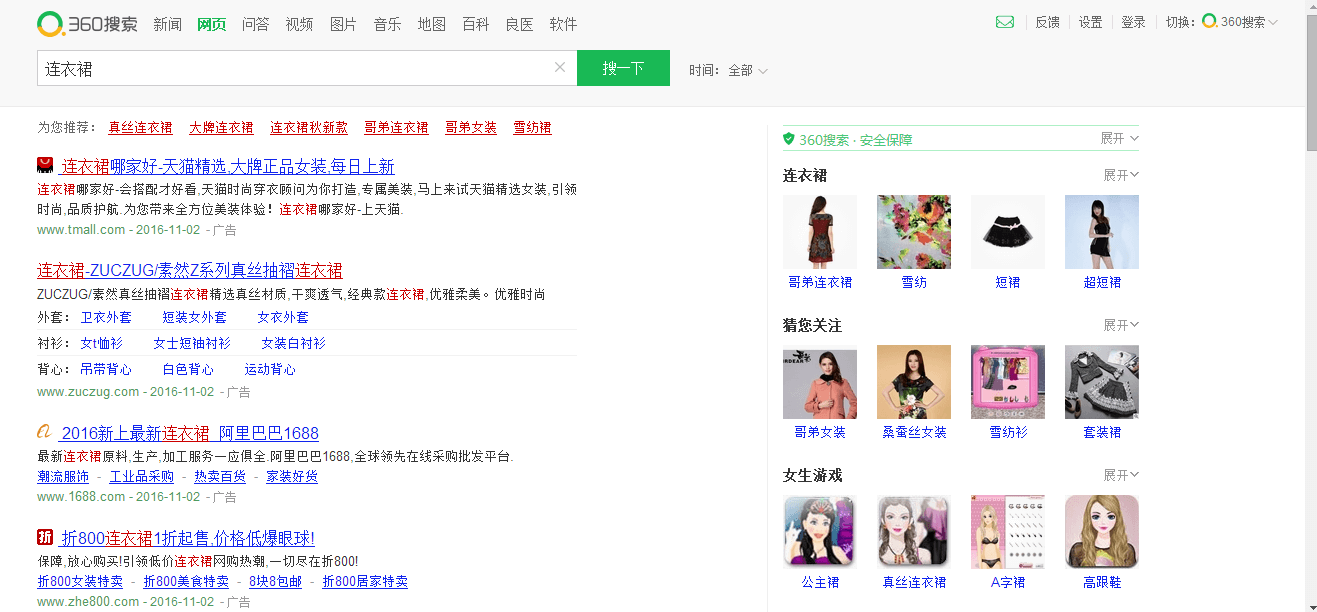Screen dimensions: 1317x612
Task: Click the 360搜索 logo
Action: pos(88,23)
